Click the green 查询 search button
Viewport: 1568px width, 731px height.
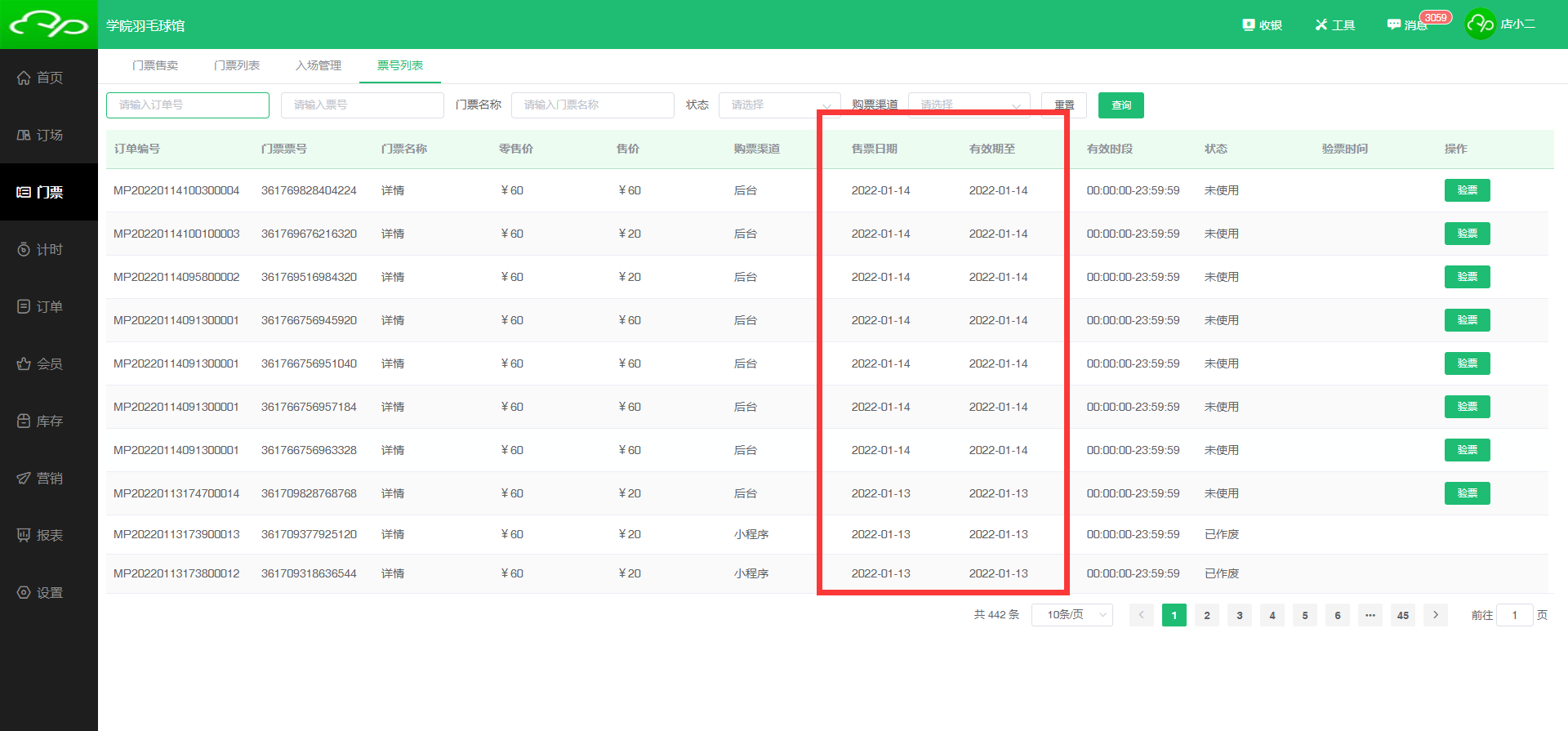[1120, 105]
